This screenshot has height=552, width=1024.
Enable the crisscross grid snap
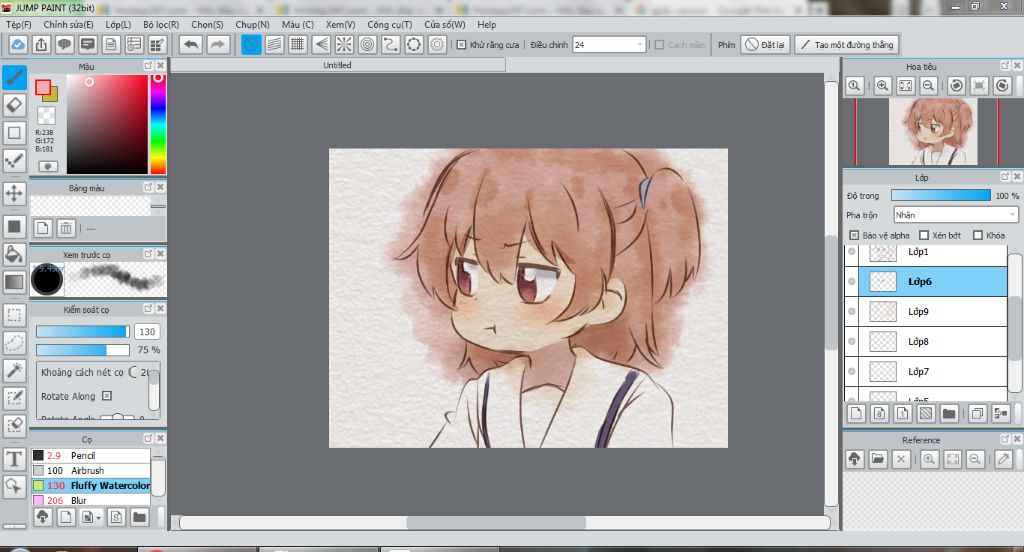[298, 45]
